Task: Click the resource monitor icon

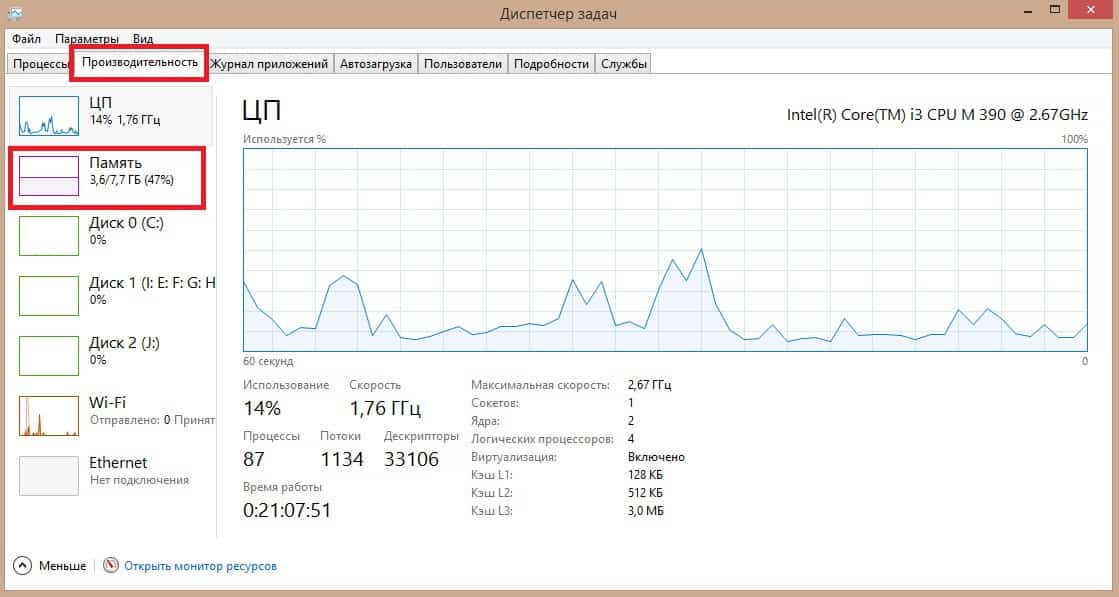Action: point(111,566)
